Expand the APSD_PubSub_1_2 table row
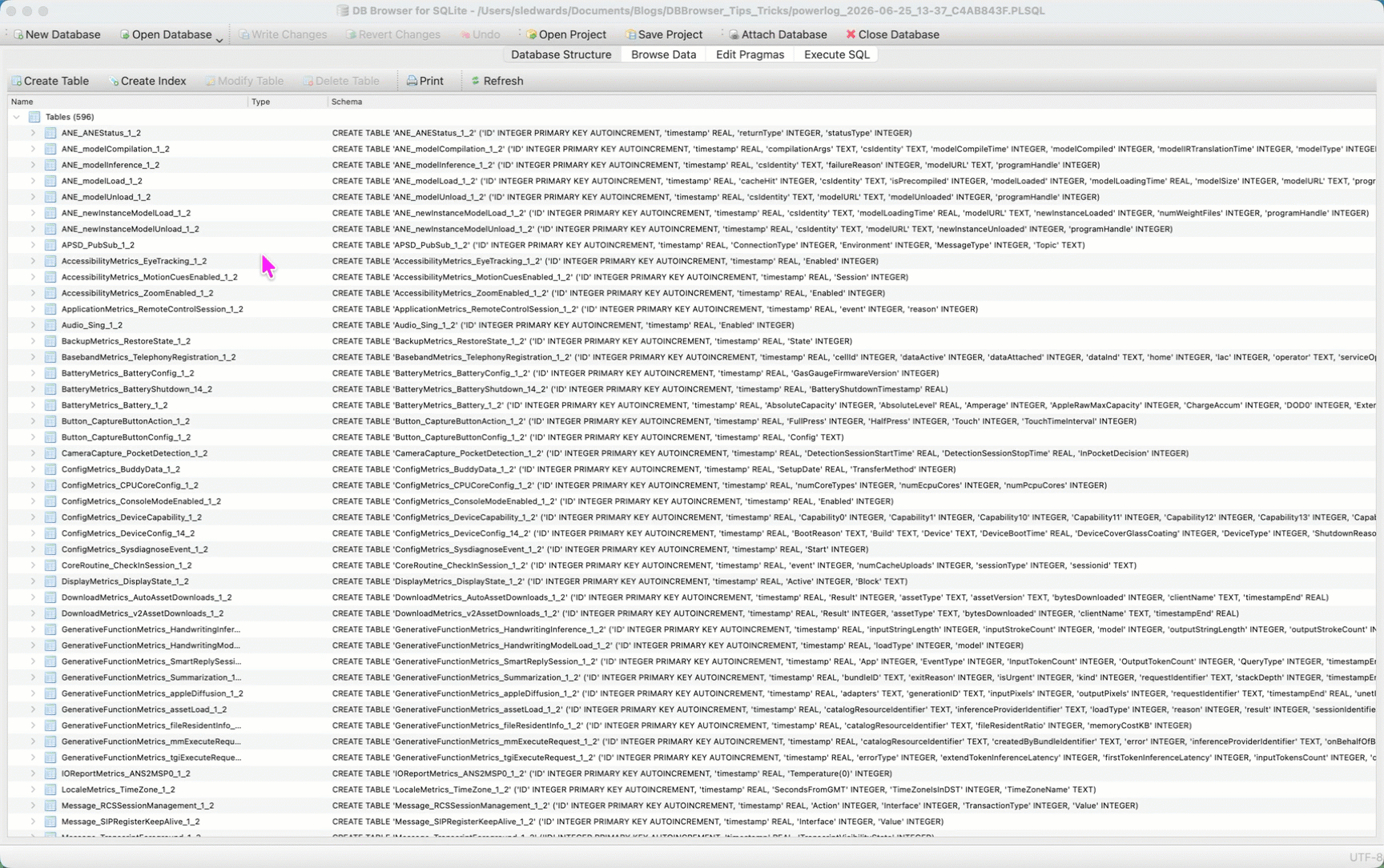This screenshot has height=868, width=1384. tap(33, 245)
